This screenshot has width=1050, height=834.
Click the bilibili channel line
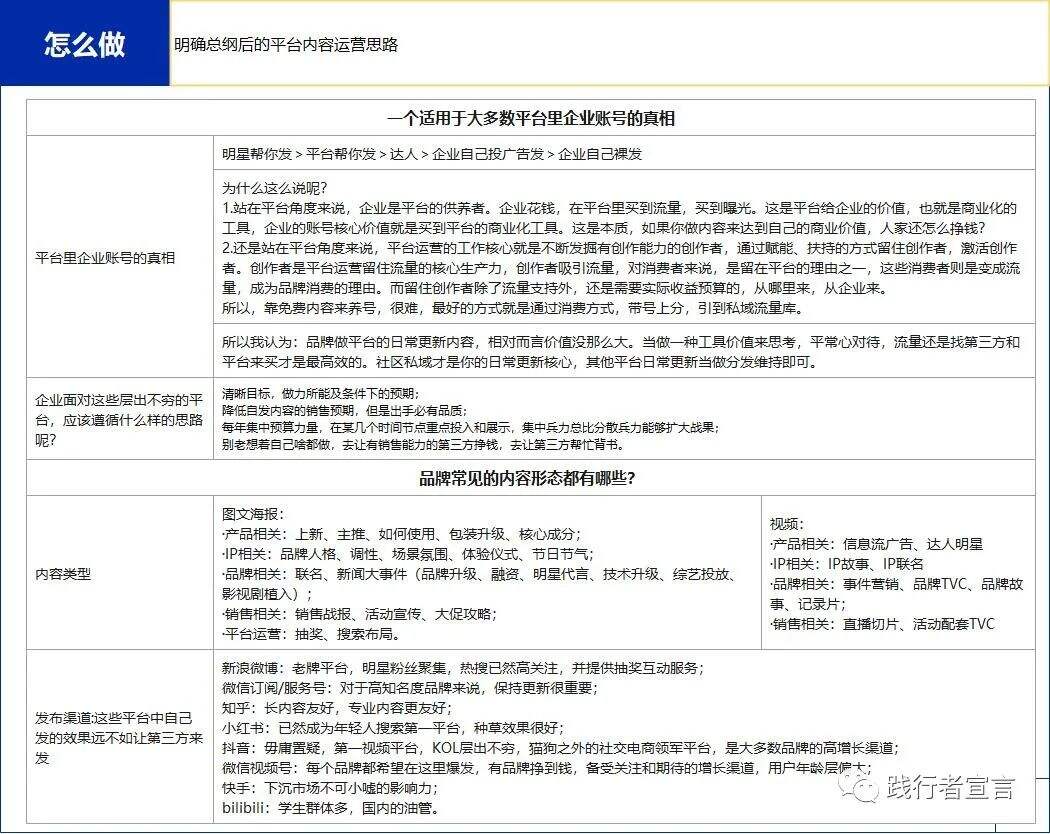click(x=331, y=809)
